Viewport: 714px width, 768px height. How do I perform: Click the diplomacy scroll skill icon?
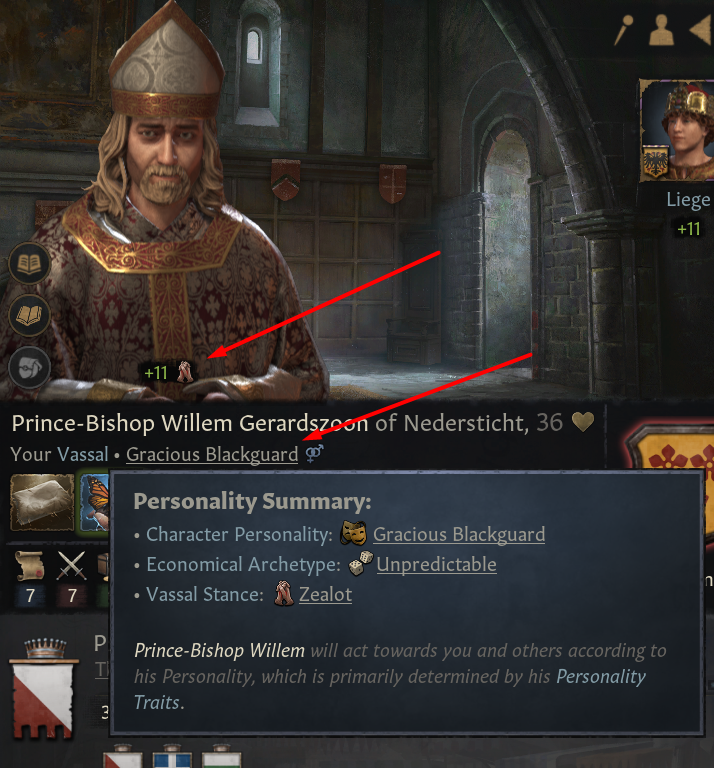(30, 566)
